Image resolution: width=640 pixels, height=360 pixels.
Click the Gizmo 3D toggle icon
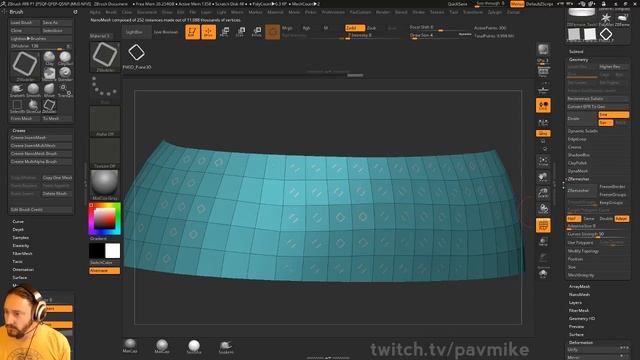273,32
